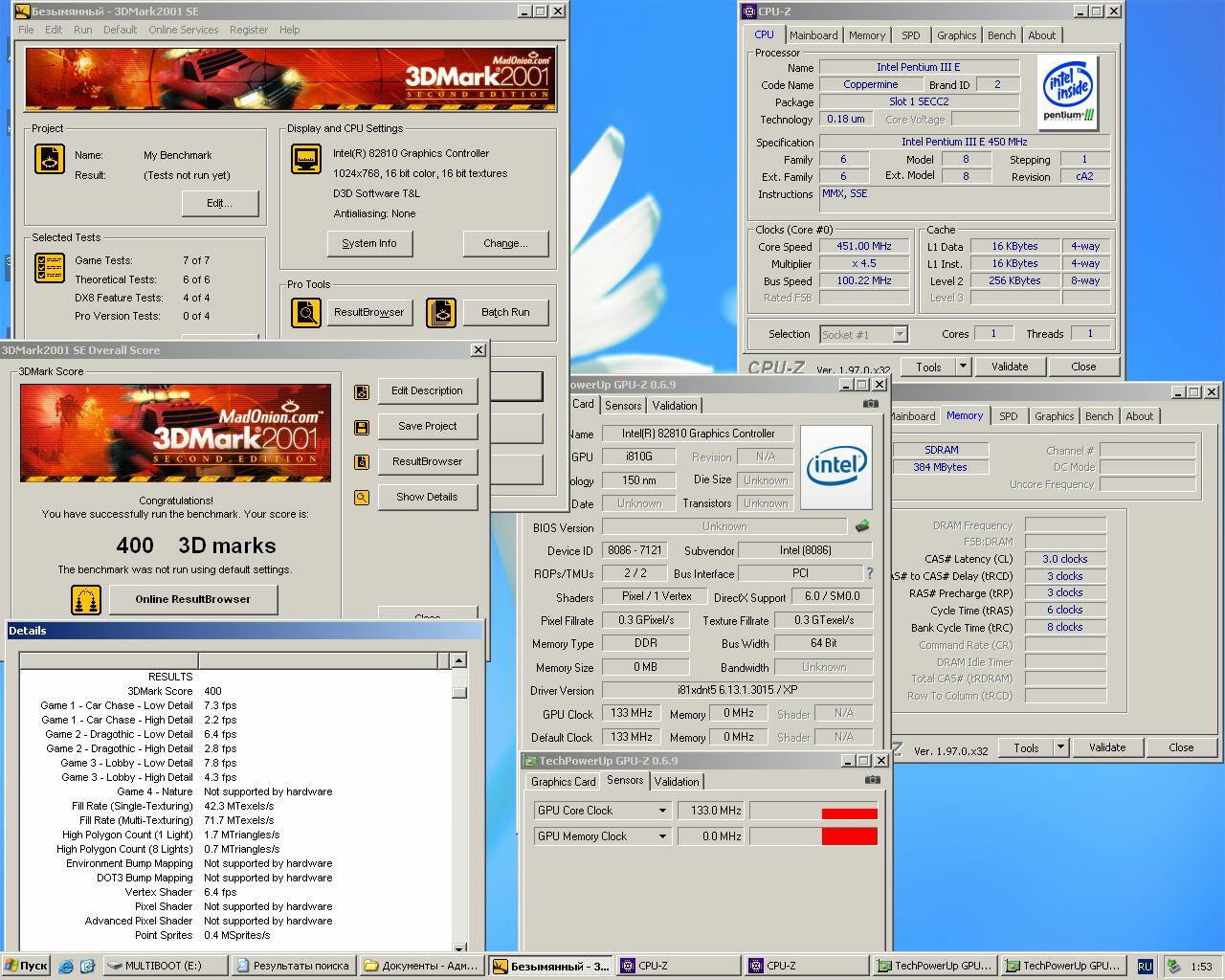1225x980 pixels.
Task: Click the Core Speed 451.00 MHz value
Action: point(864,247)
